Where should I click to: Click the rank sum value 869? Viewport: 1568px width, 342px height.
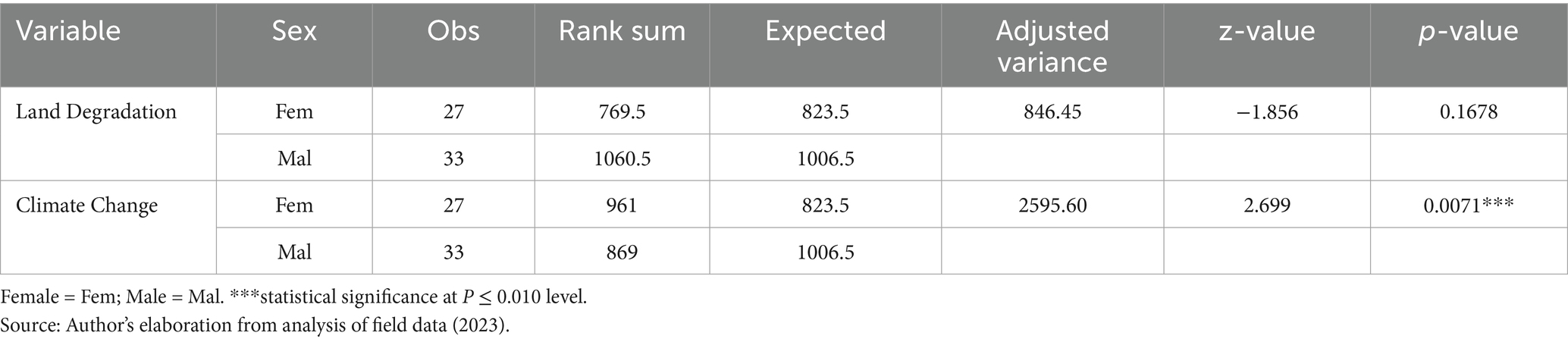622,252
